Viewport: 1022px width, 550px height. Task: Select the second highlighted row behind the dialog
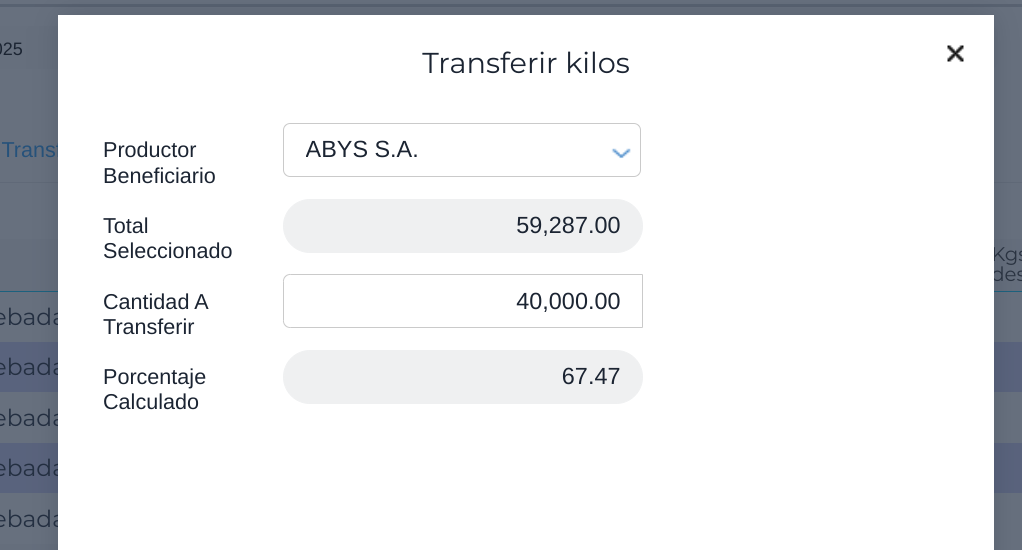coord(28,367)
